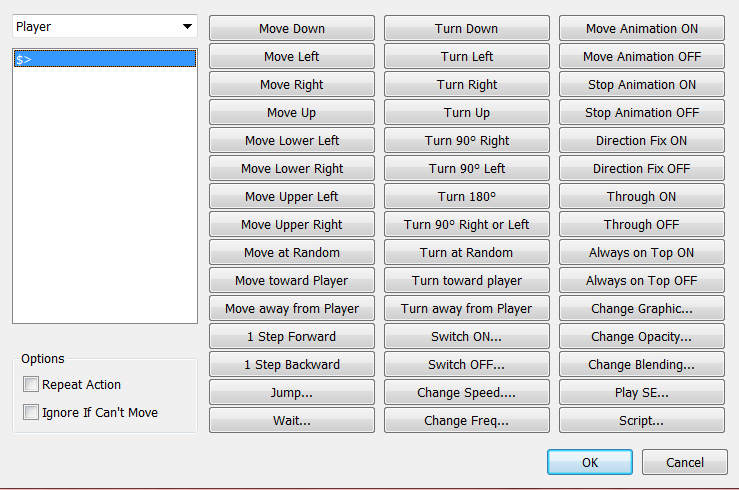Screen dimensions: 739x490
Task: Toggle Ignore If Can't Move checkbox
Action: point(31,412)
